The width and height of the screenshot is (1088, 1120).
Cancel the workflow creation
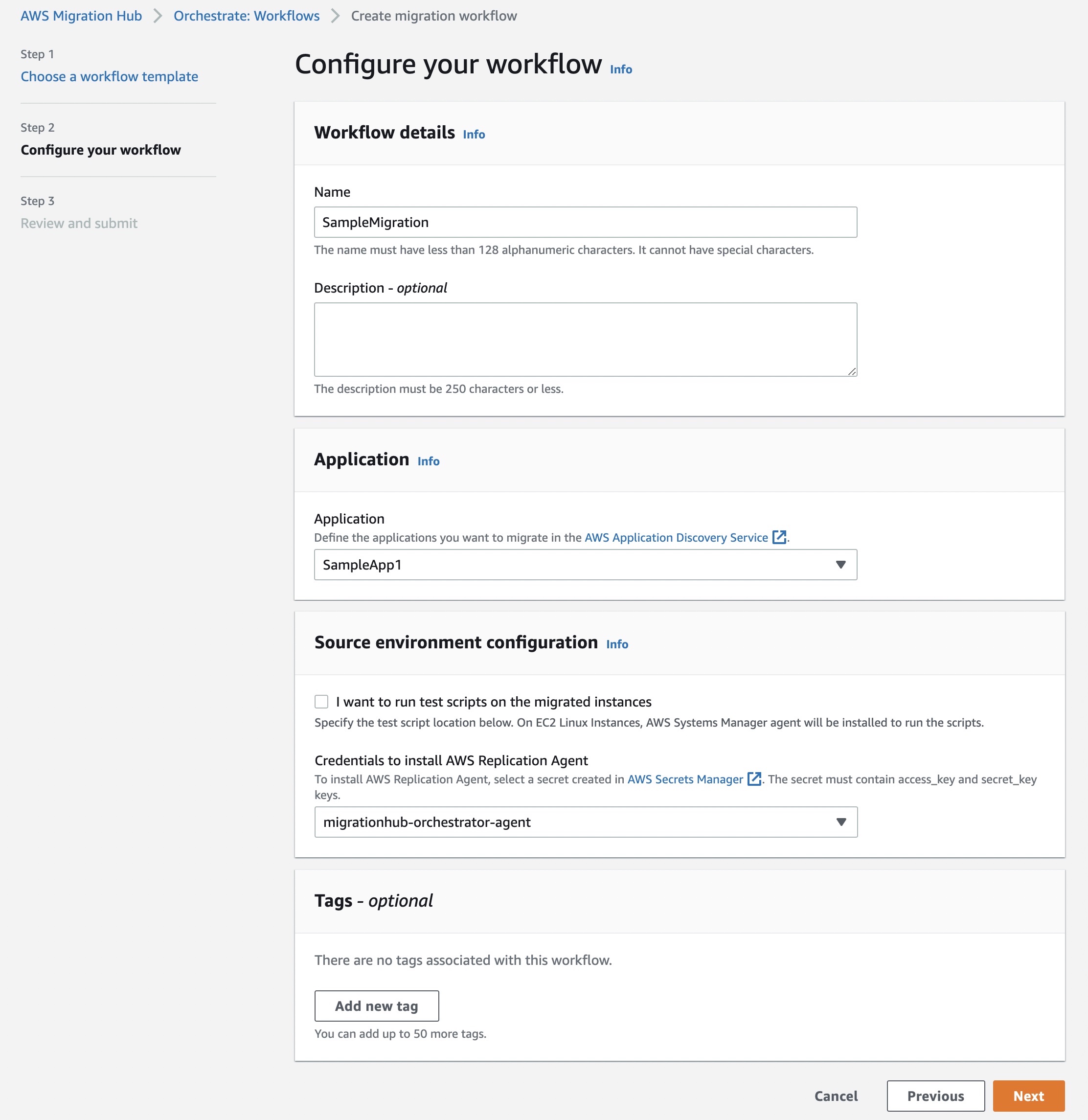click(836, 1096)
